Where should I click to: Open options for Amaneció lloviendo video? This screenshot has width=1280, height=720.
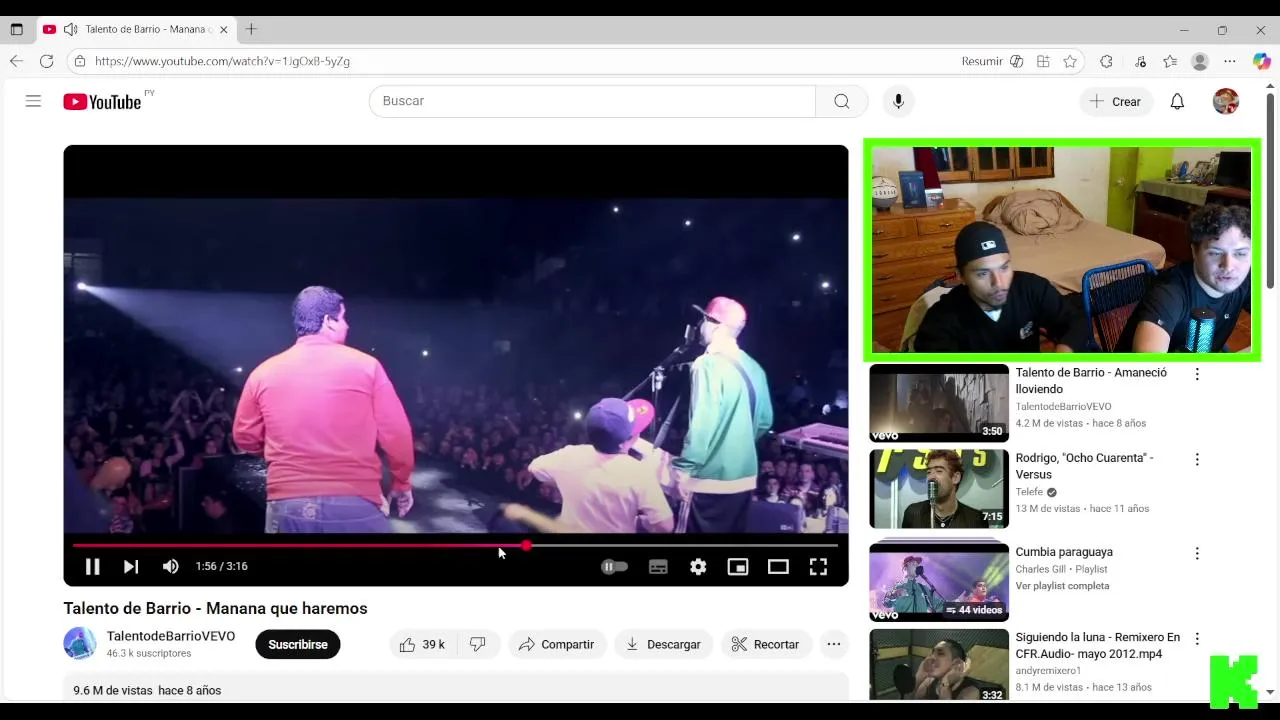pyautogui.click(x=1197, y=374)
